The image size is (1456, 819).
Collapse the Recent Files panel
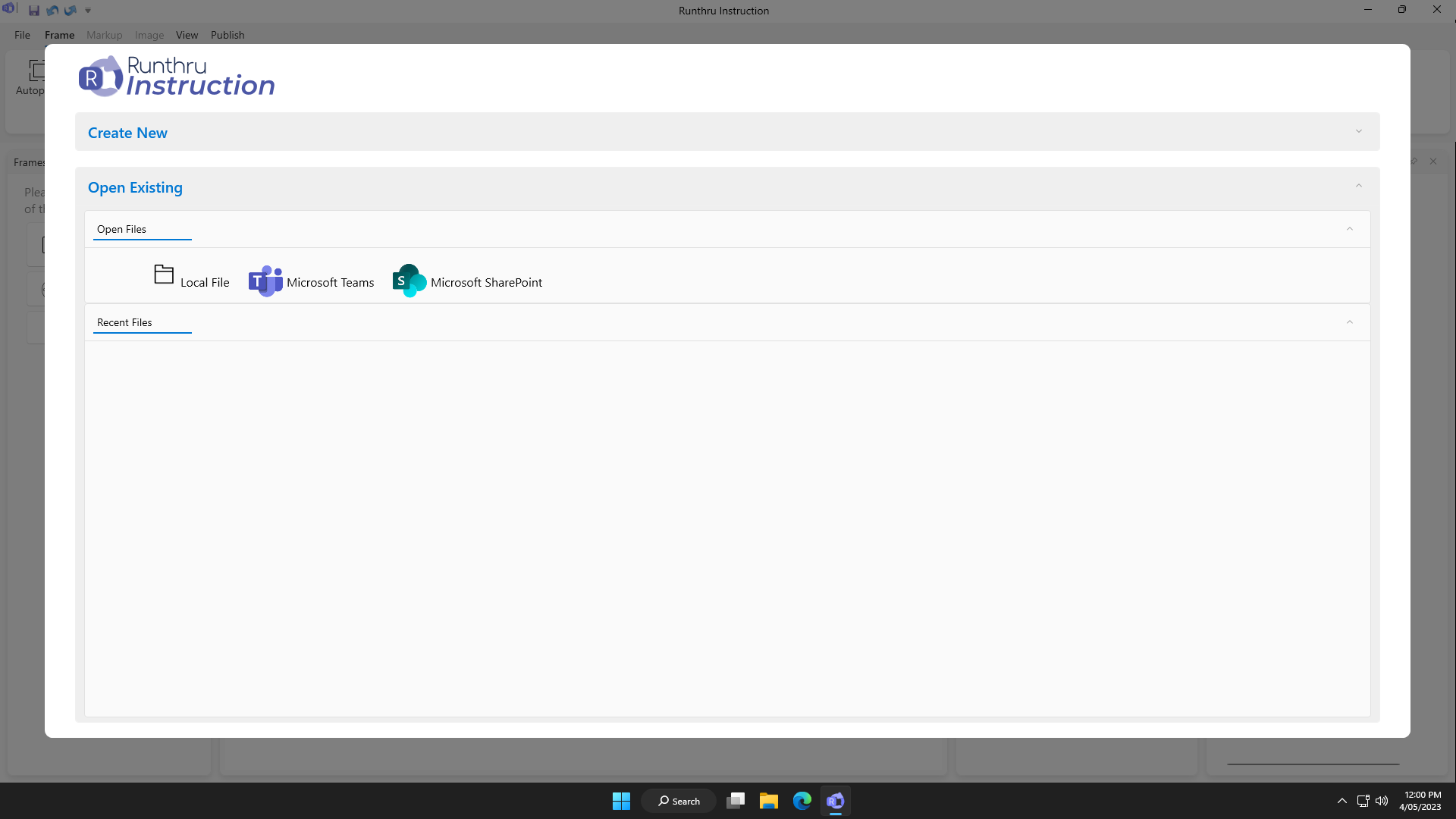[x=1349, y=322]
